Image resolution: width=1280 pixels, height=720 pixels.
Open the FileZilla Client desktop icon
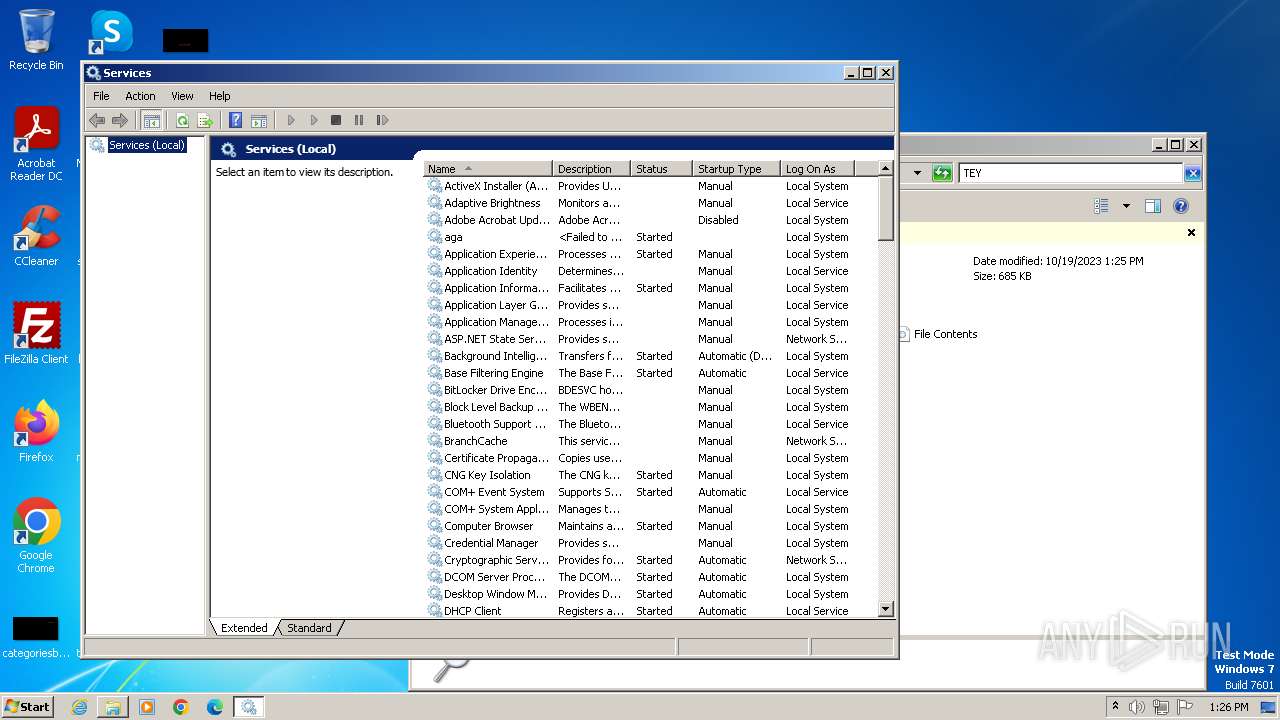point(36,333)
